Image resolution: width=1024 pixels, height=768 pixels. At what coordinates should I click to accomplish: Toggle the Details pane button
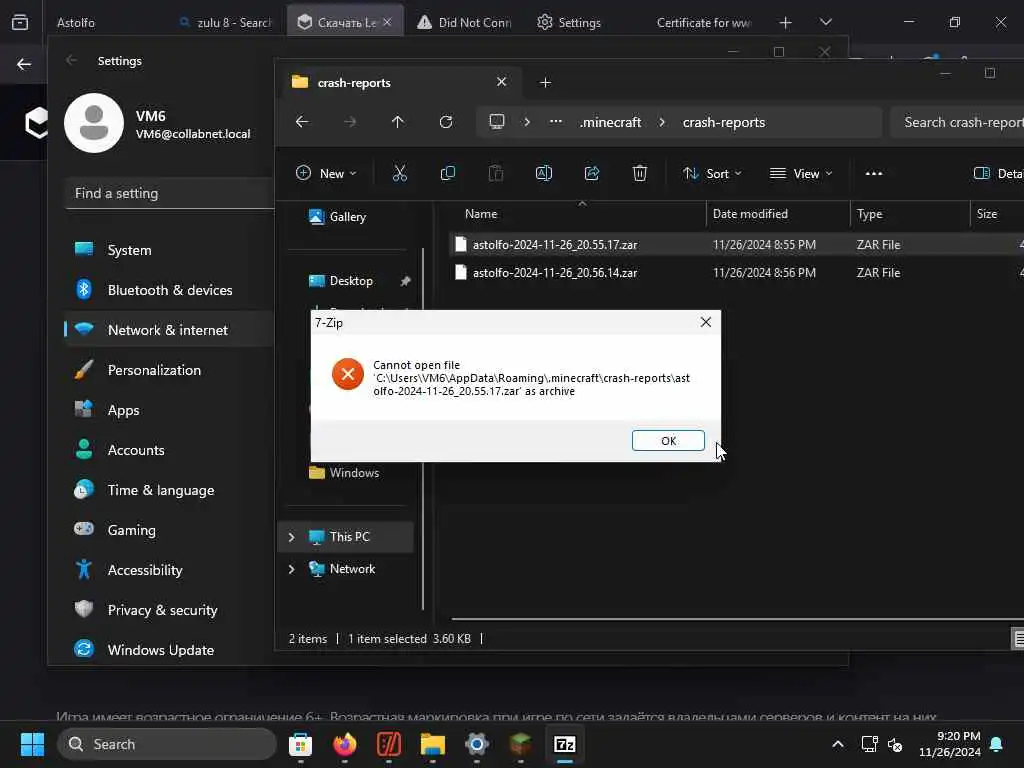pyautogui.click(x=998, y=173)
